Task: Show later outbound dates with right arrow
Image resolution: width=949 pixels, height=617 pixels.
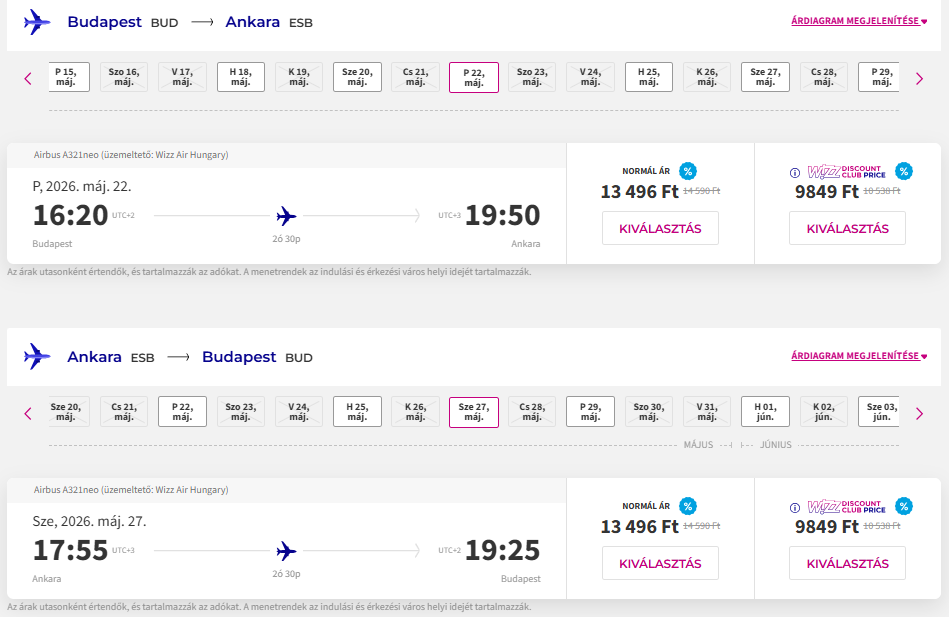Action: pos(919,78)
